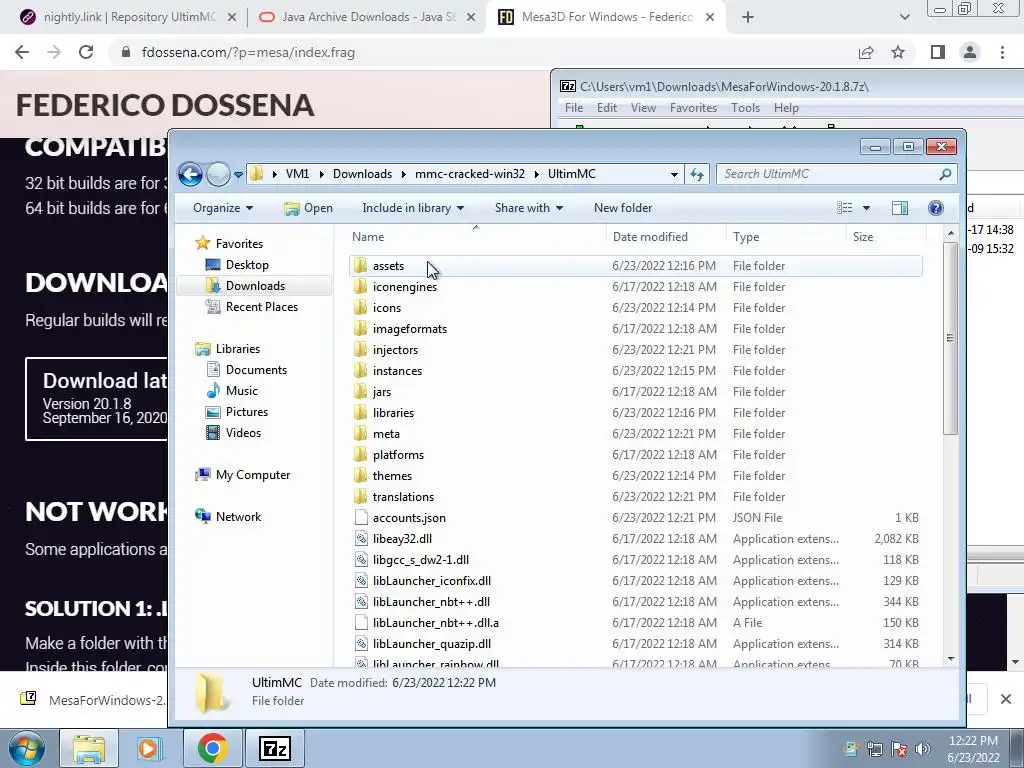Select the injectors folder
The width and height of the screenshot is (1024, 768).
click(395, 349)
